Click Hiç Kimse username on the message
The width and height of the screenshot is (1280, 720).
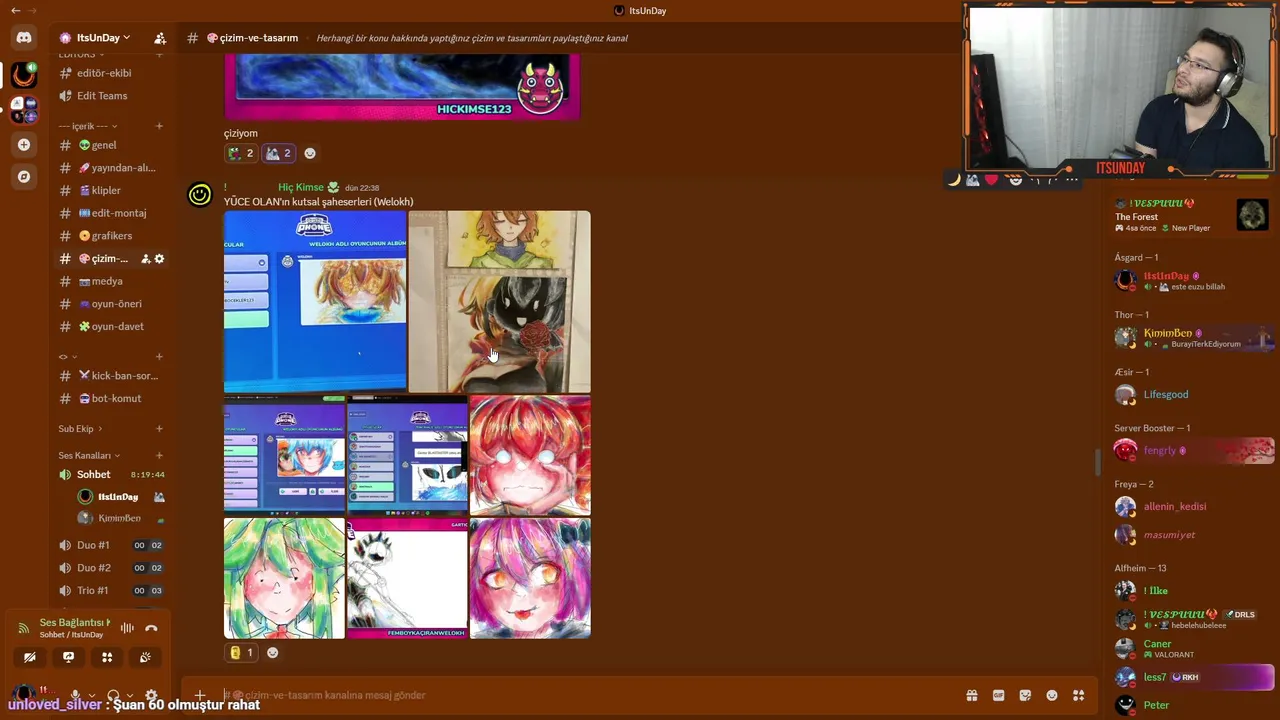300,187
